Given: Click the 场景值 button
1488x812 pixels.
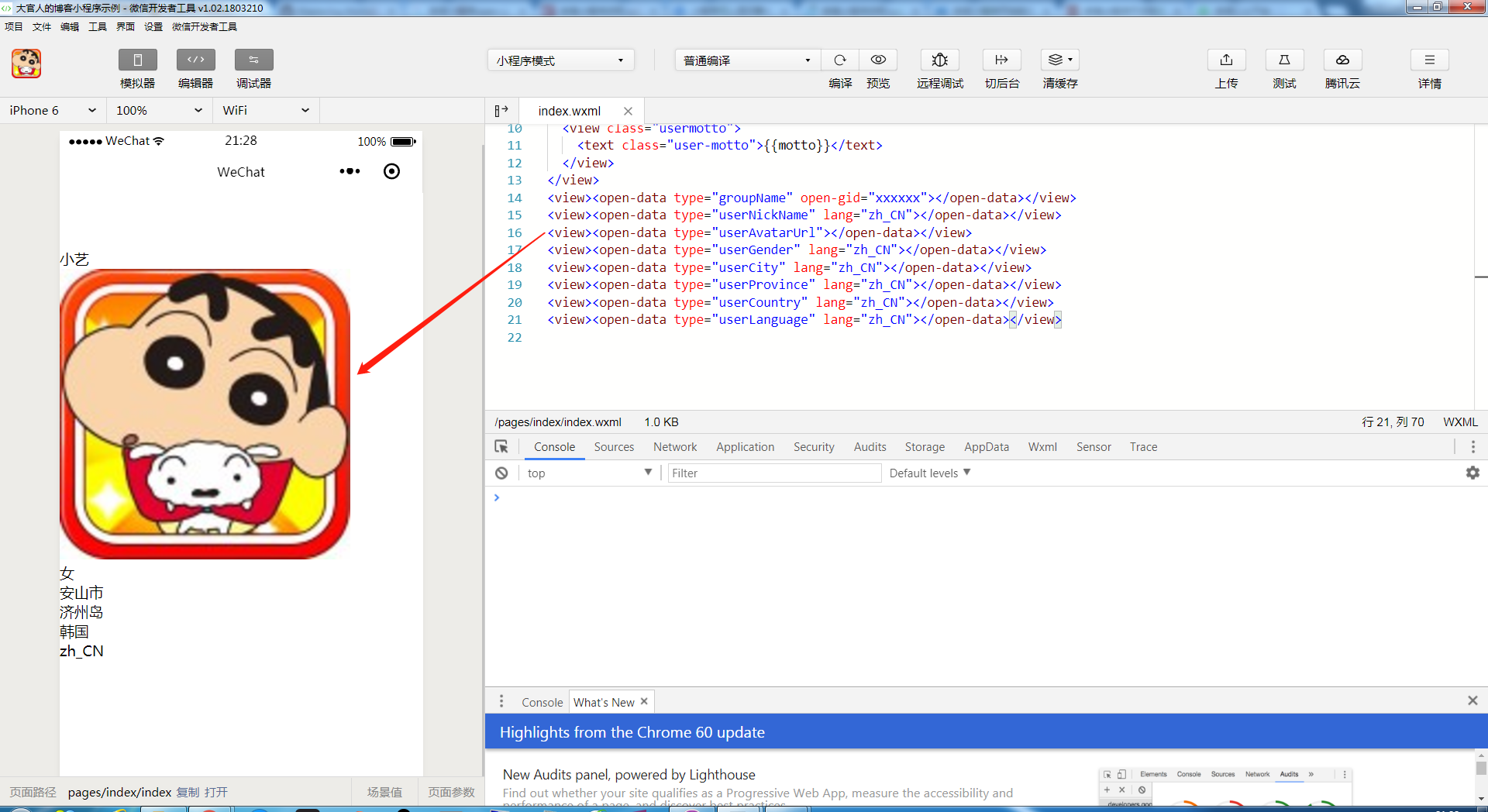Looking at the screenshot, I should 384,792.
